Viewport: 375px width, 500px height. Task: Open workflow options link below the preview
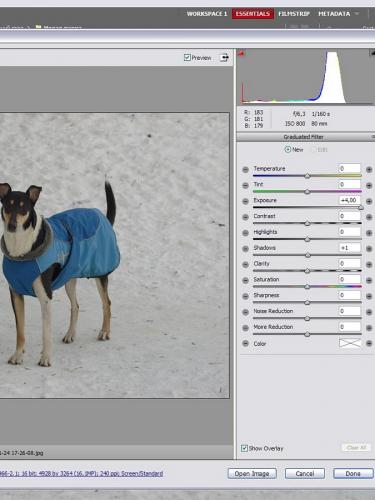81,473
